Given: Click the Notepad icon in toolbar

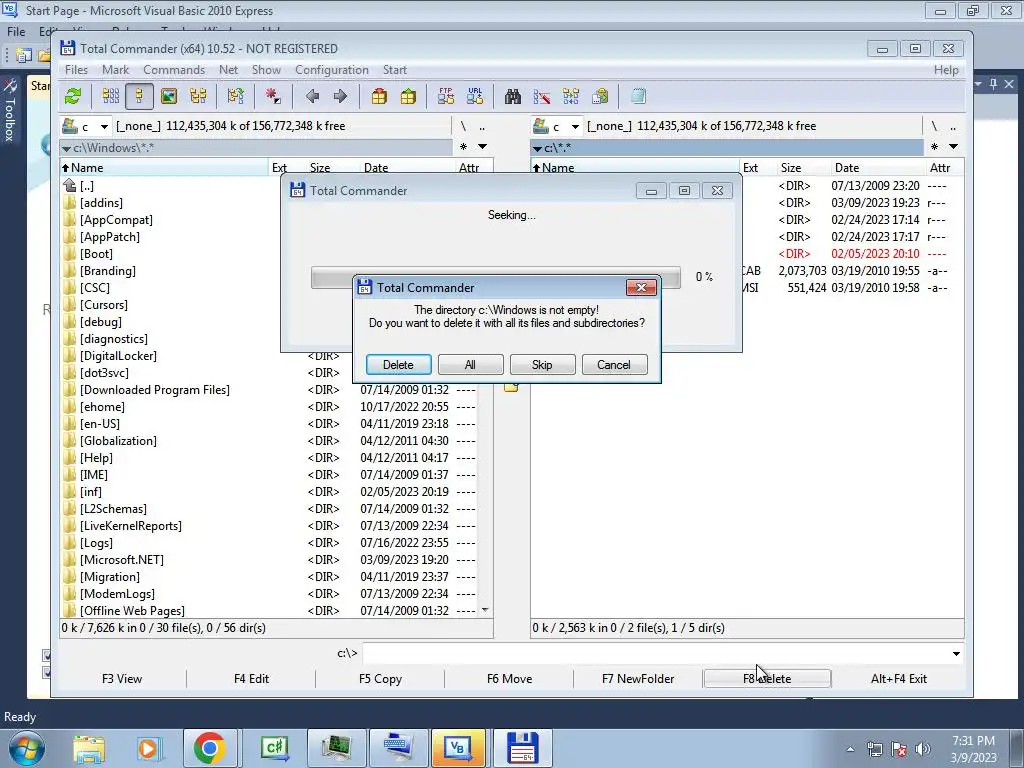Looking at the screenshot, I should 638,97.
